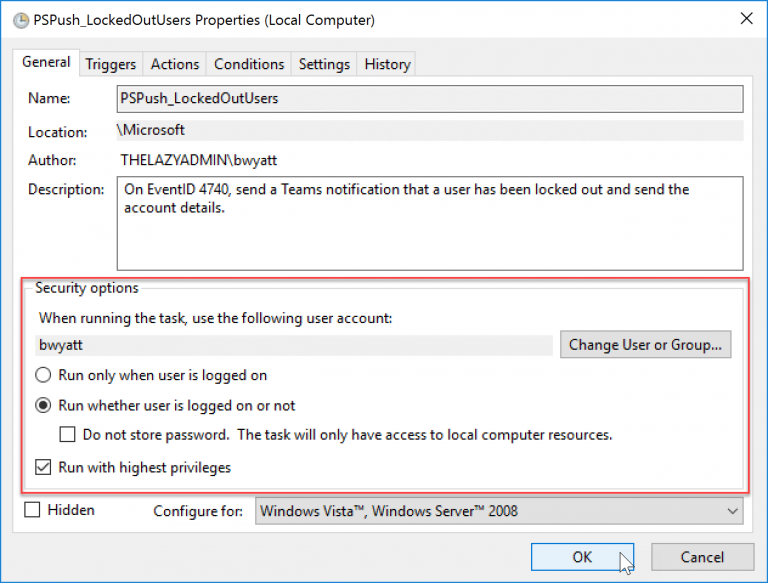Click Change User or Group button
This screenshot has height=583, width=768.
(x=646, y=344)
